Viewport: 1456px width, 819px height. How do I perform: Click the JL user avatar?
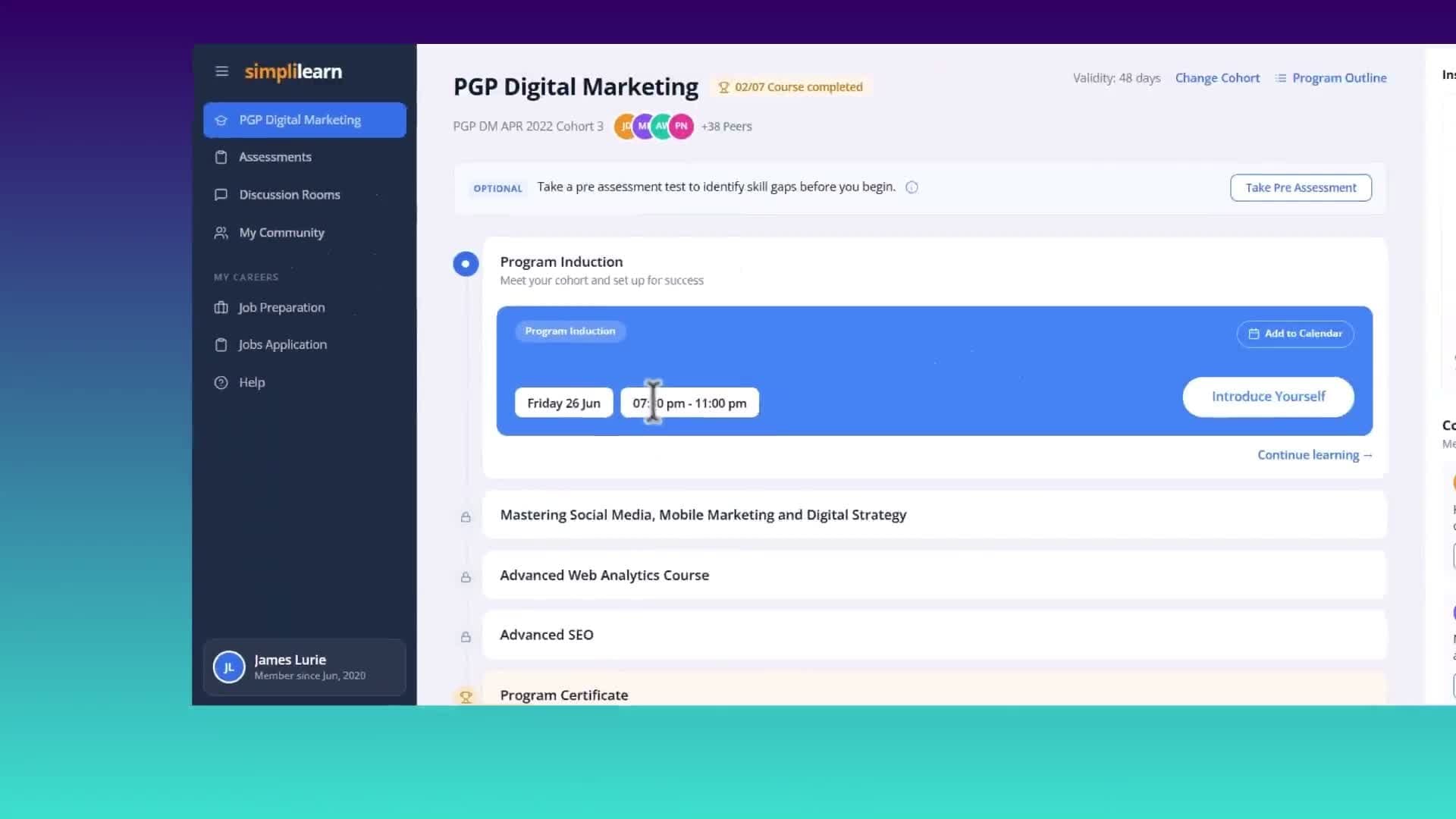pyautogui.click(x=228, y=667)
